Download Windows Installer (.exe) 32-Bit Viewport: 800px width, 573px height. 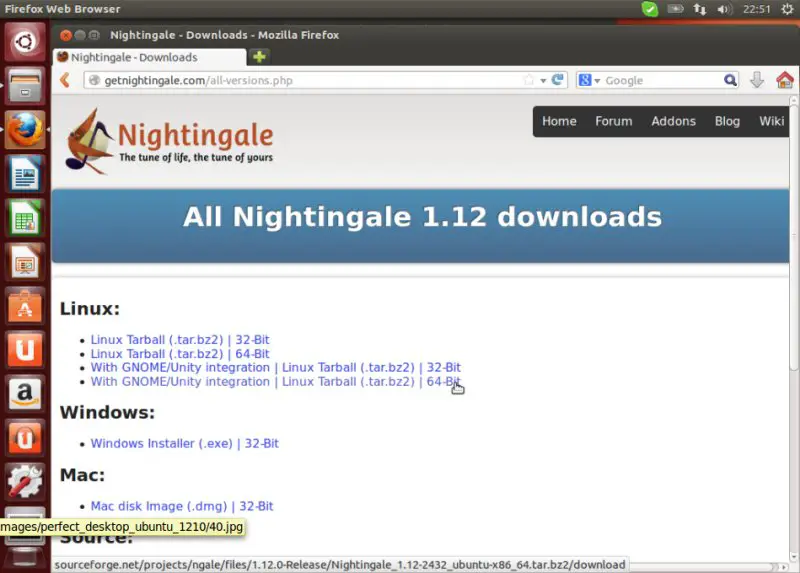[x=185, y=443]
